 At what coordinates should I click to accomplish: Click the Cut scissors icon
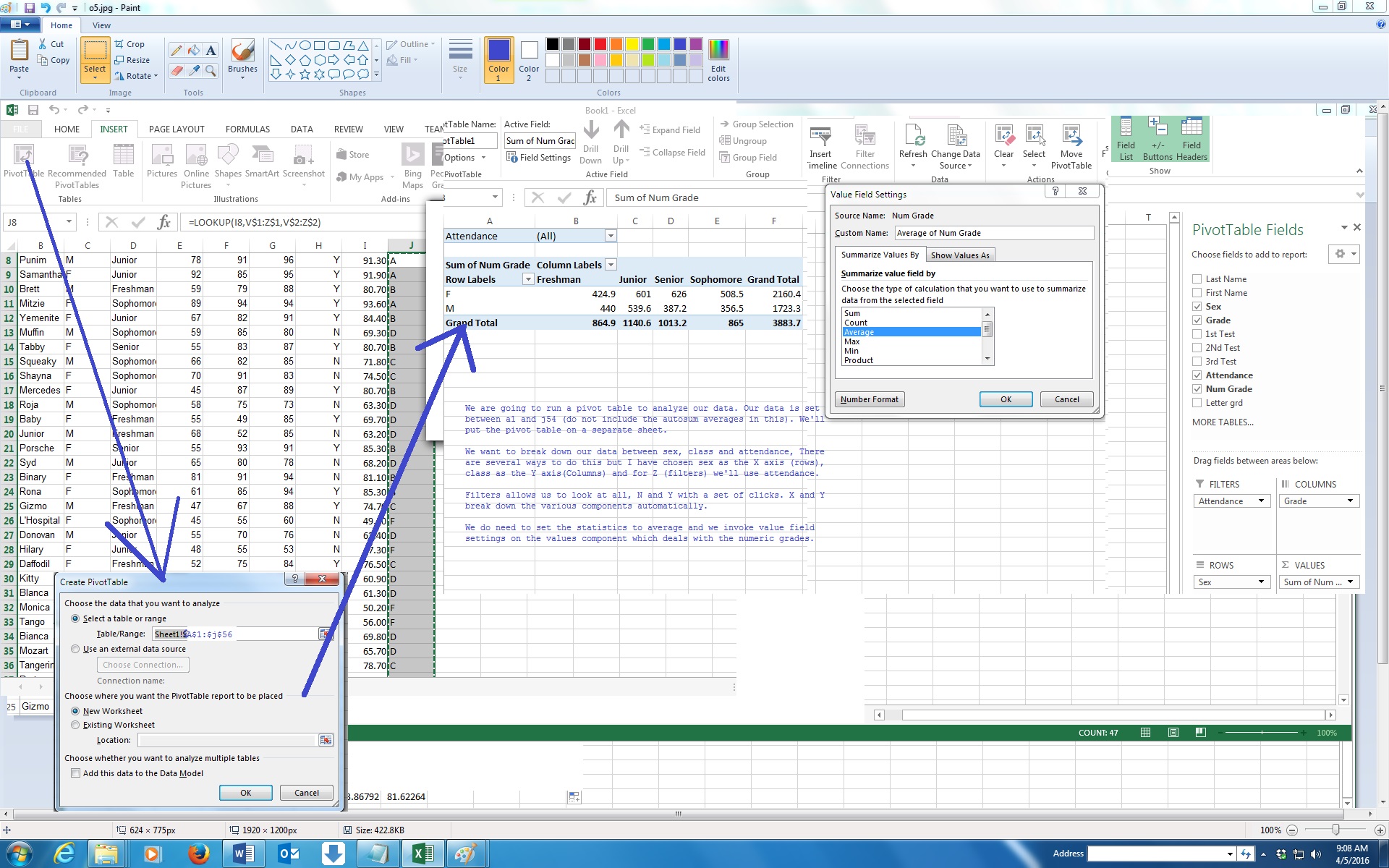tap(43, 44)
